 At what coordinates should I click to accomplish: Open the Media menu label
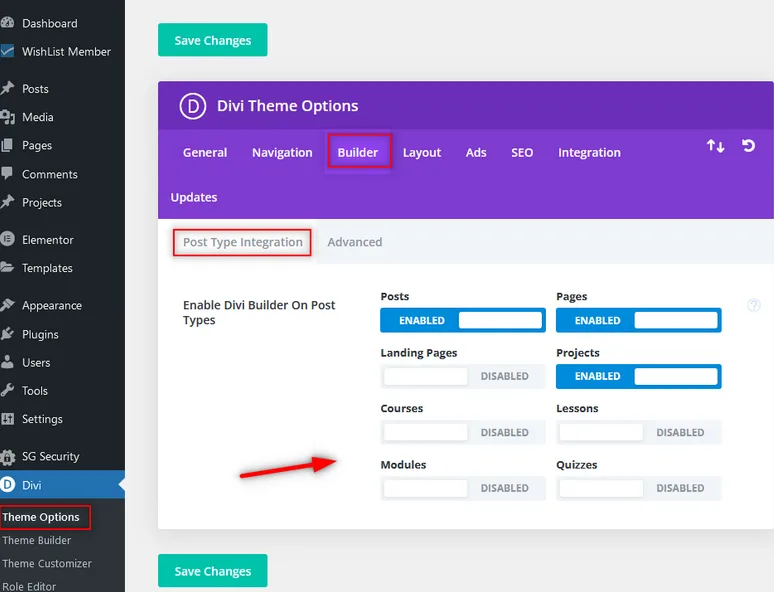[38, 117]
